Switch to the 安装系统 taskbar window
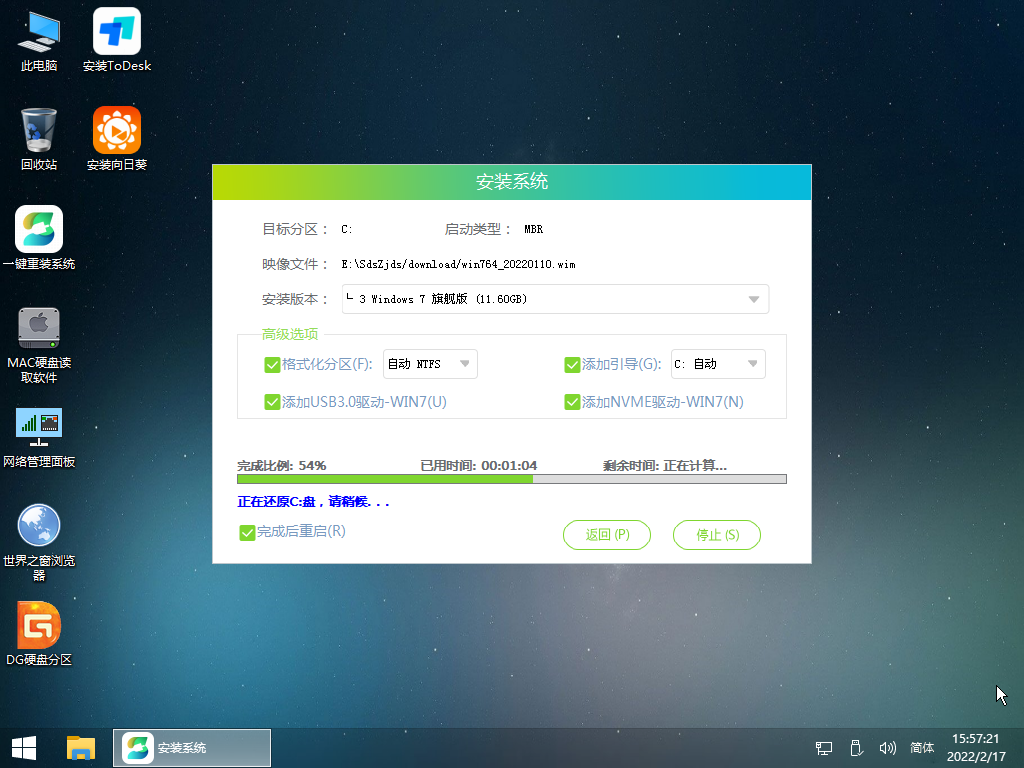The width and height of the screenshot is (1024, 768). (x=190, y=747)
